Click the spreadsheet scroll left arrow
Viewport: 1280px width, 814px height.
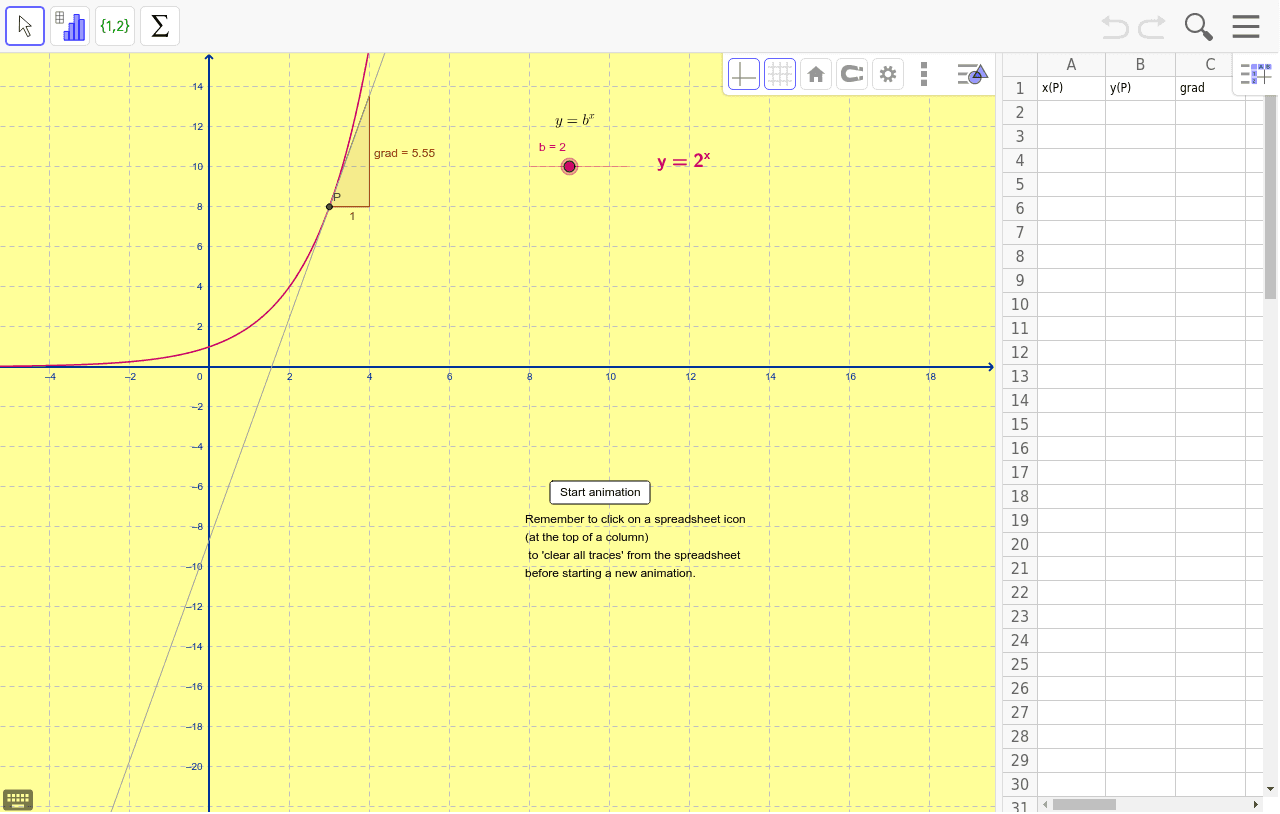pyautogui.click(x=1046, y=804)
